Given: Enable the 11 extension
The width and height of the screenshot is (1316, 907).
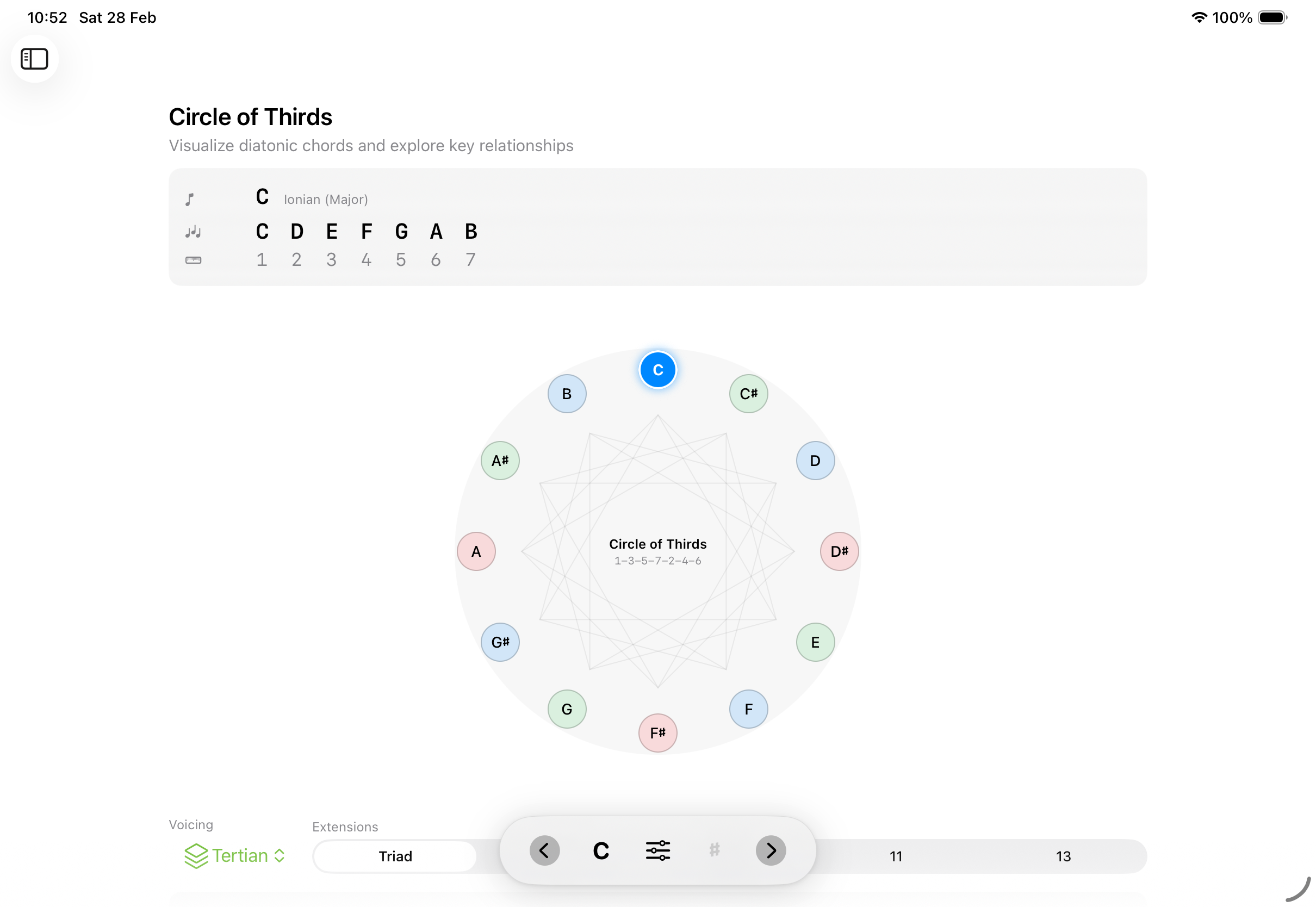Looking at the screenshot, I should (x=896, y=856).
